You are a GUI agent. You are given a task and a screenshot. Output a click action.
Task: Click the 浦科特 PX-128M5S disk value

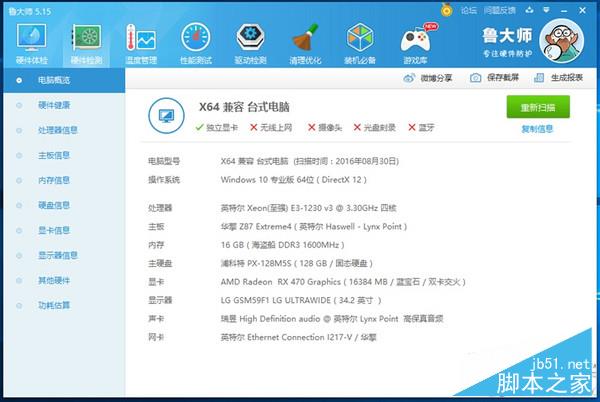[x=297, y=263]
